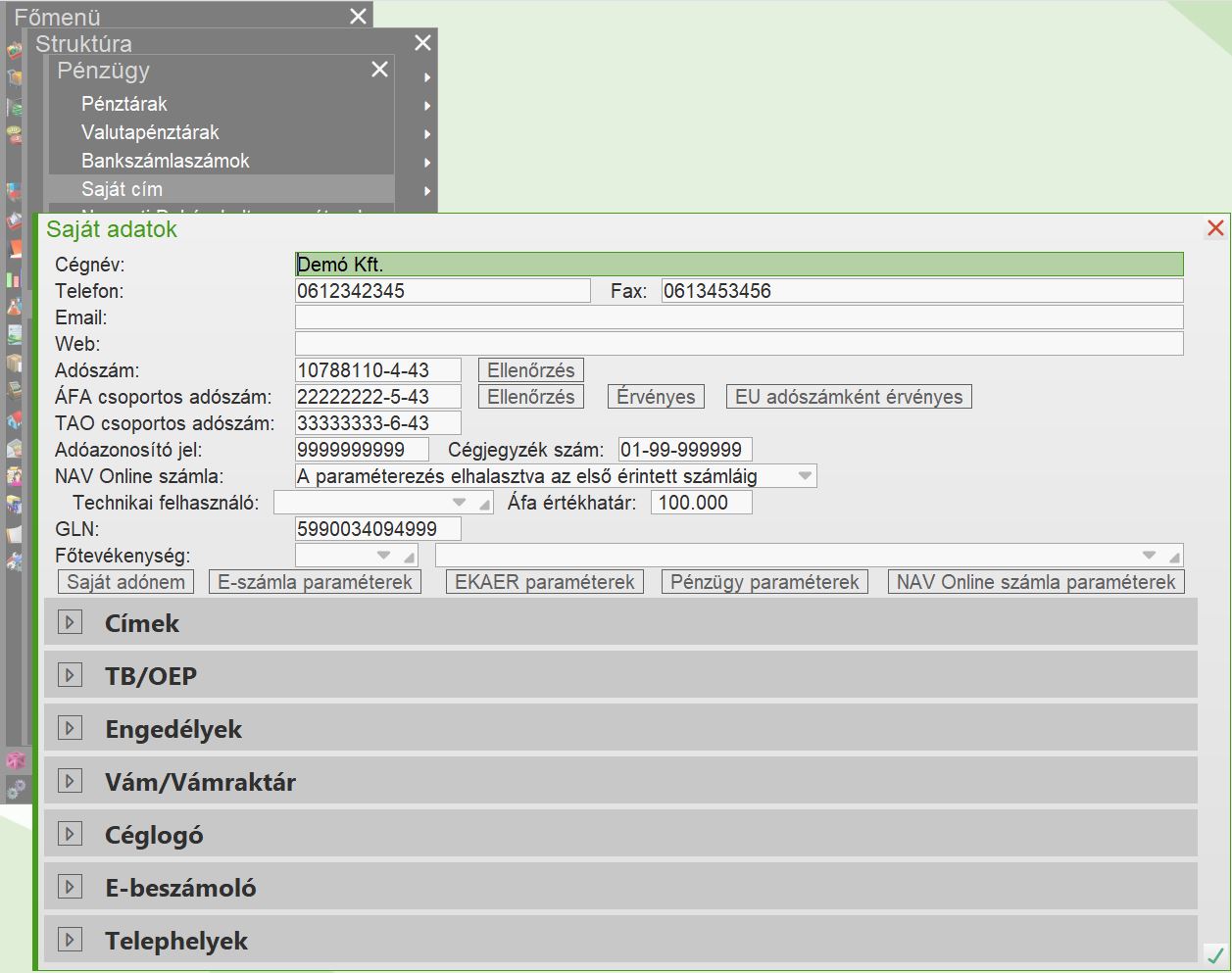
Task: Click the wrench tools icon in the sidebar
Action: click(14, 561)
